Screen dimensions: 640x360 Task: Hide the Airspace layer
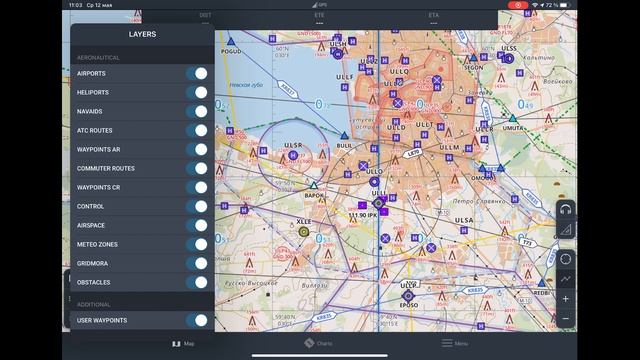point(197,225)
